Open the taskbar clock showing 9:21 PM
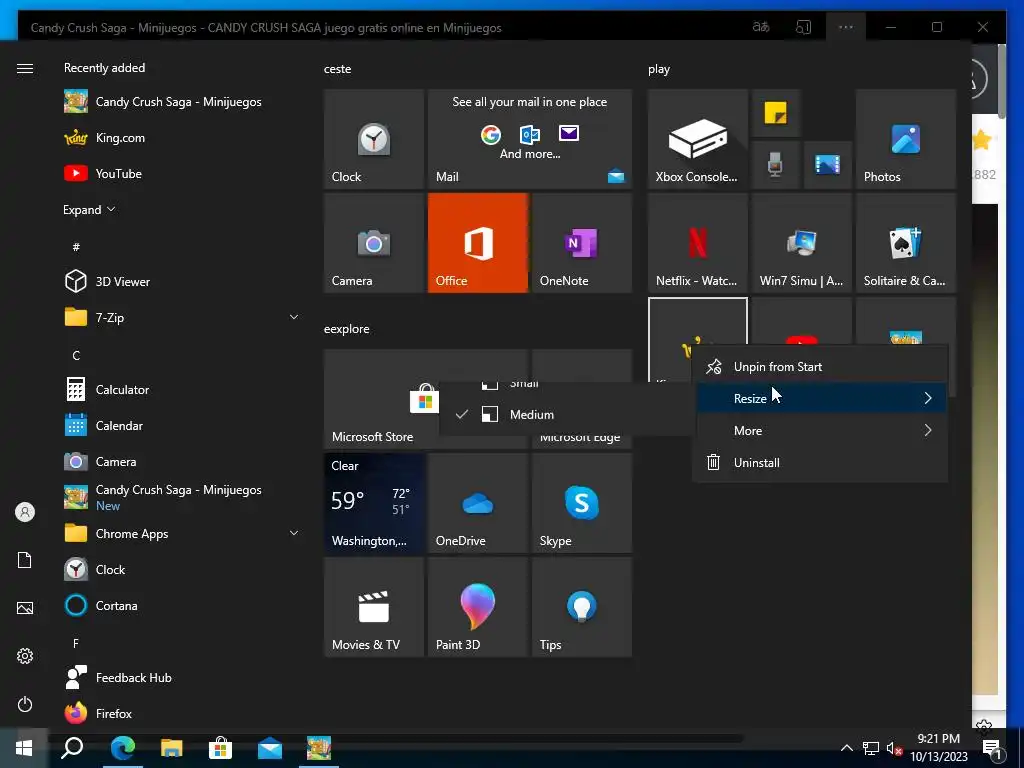Image resolution: width=1024 pixels, height=768 pixels. [939, 748]
